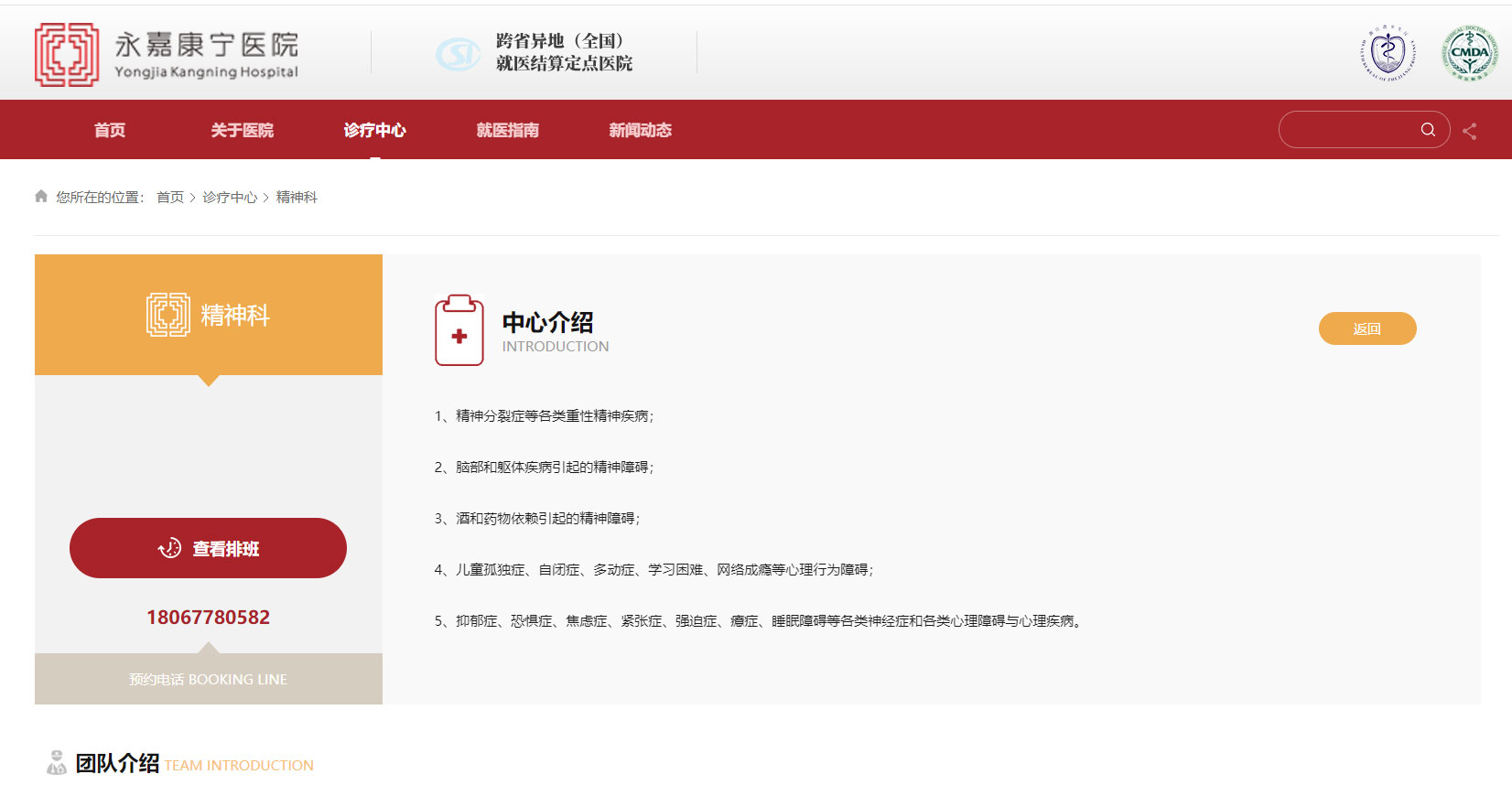Click the home icon in breadcrumb
Image resolution: width=1512 pixels, height=796 pixels.
coord(41,197)
